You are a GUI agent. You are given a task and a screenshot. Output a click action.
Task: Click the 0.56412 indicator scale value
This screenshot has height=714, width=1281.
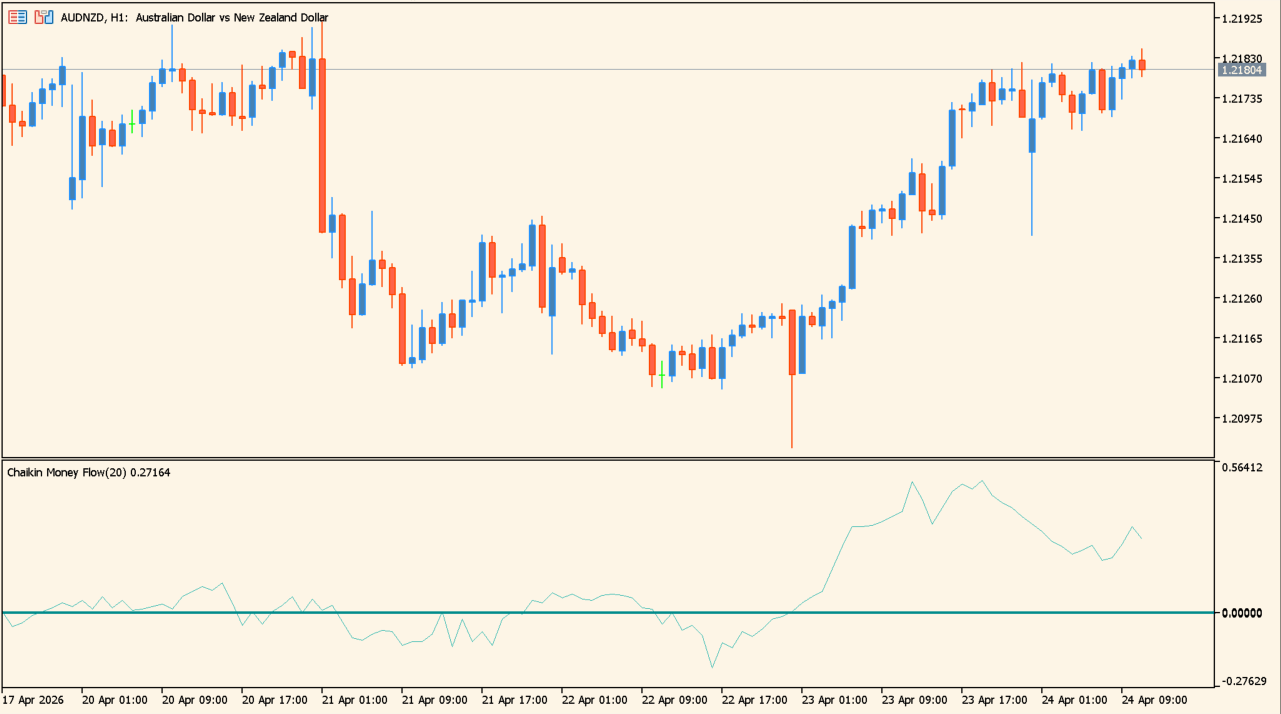coord(1243,467)
